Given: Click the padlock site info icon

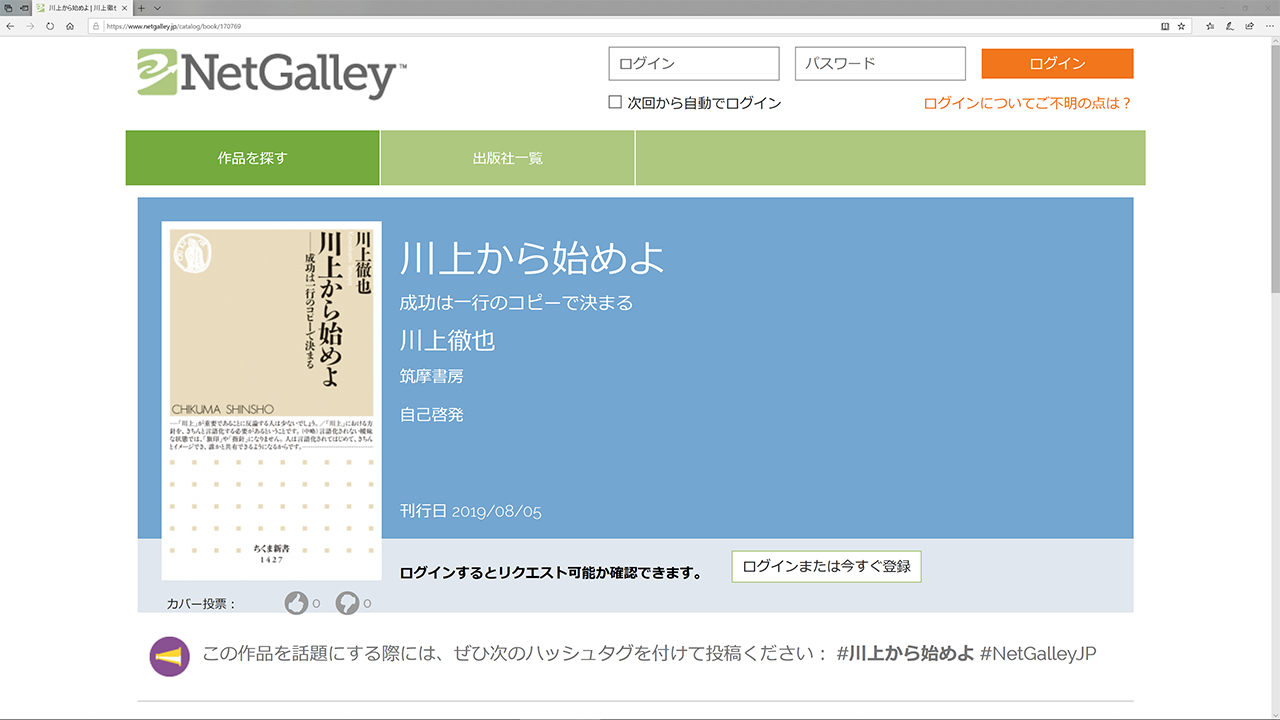Looking at the screenshot, I should point(97,26).
